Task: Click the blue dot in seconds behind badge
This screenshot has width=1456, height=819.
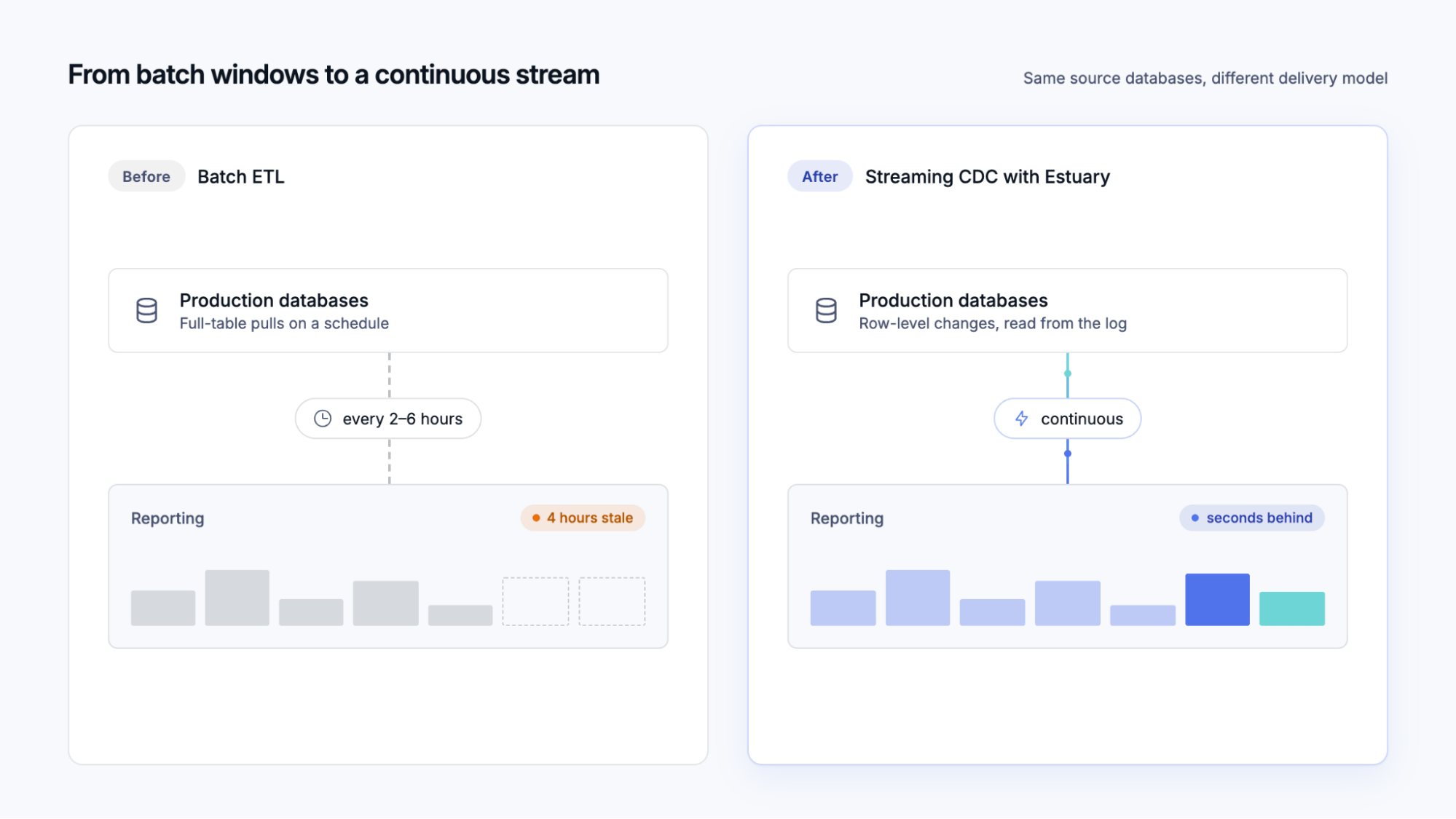Action: [x=1195, y=518]
